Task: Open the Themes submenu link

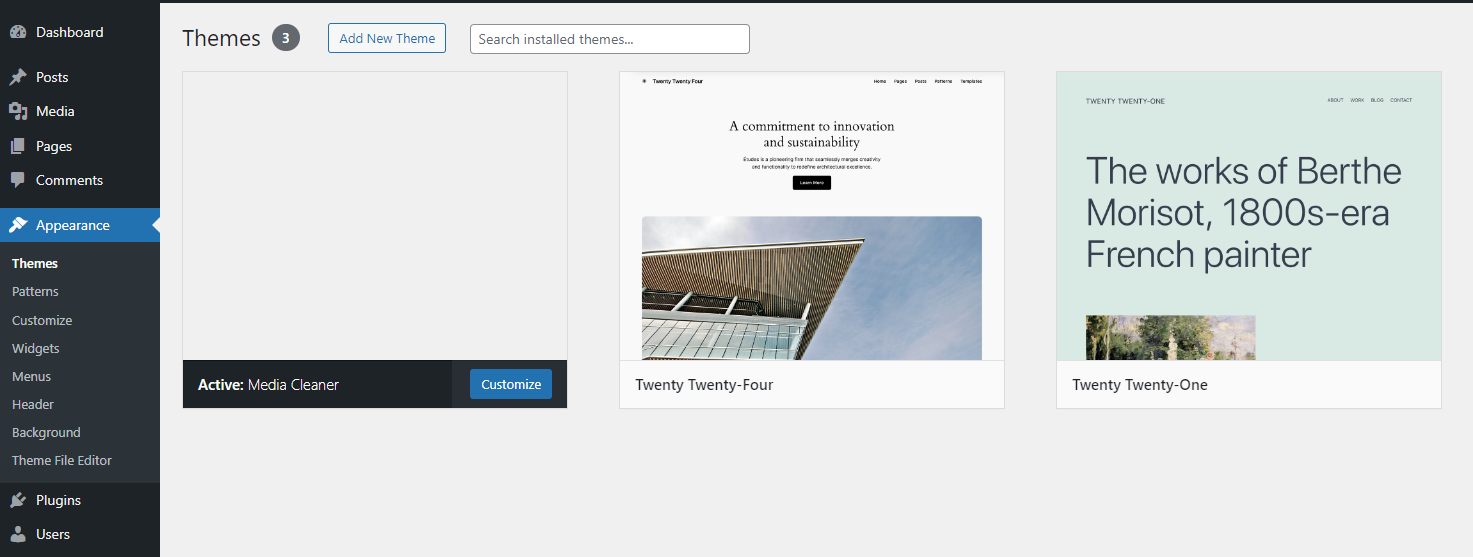Action: pyautogui.click(x=35, y=263)
